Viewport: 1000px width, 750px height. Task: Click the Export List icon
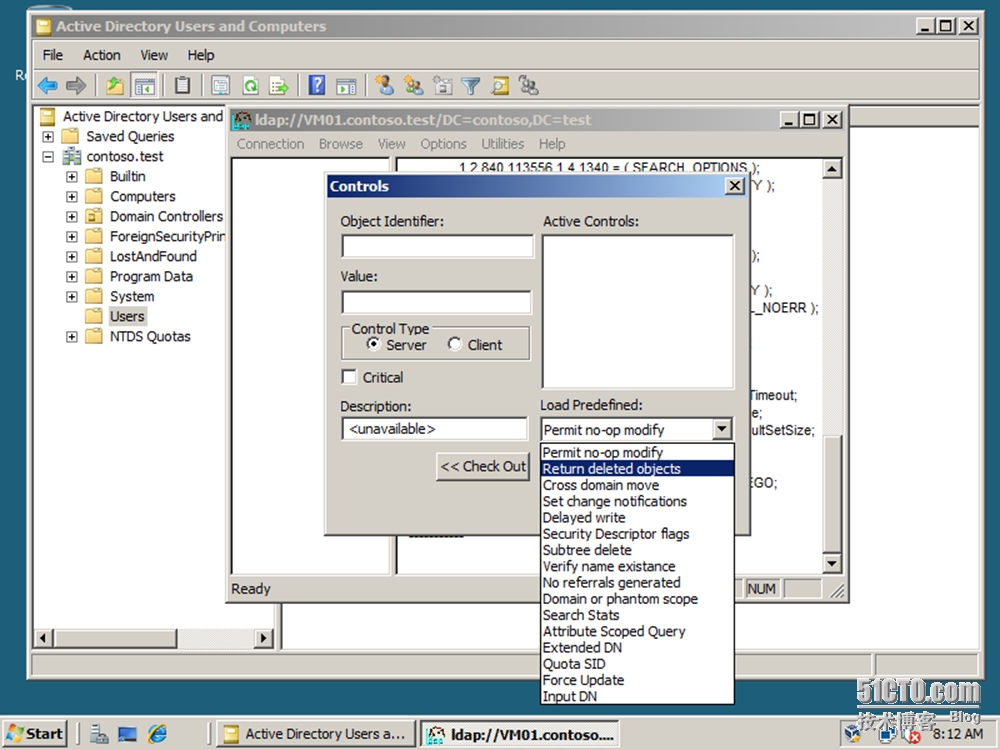(x=279, y=85)
